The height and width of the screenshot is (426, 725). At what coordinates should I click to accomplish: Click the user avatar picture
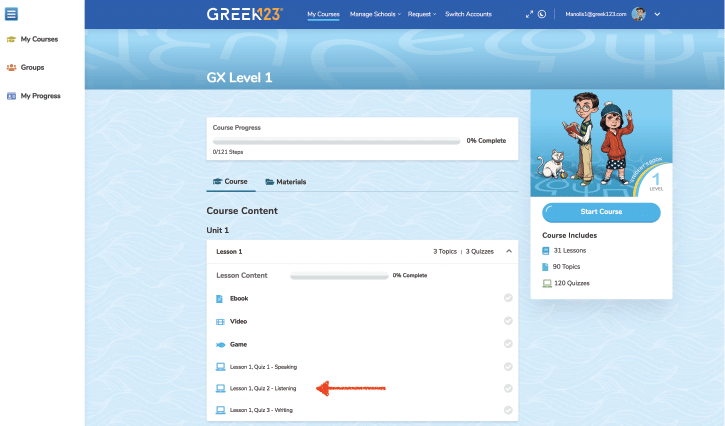[639, 14]
